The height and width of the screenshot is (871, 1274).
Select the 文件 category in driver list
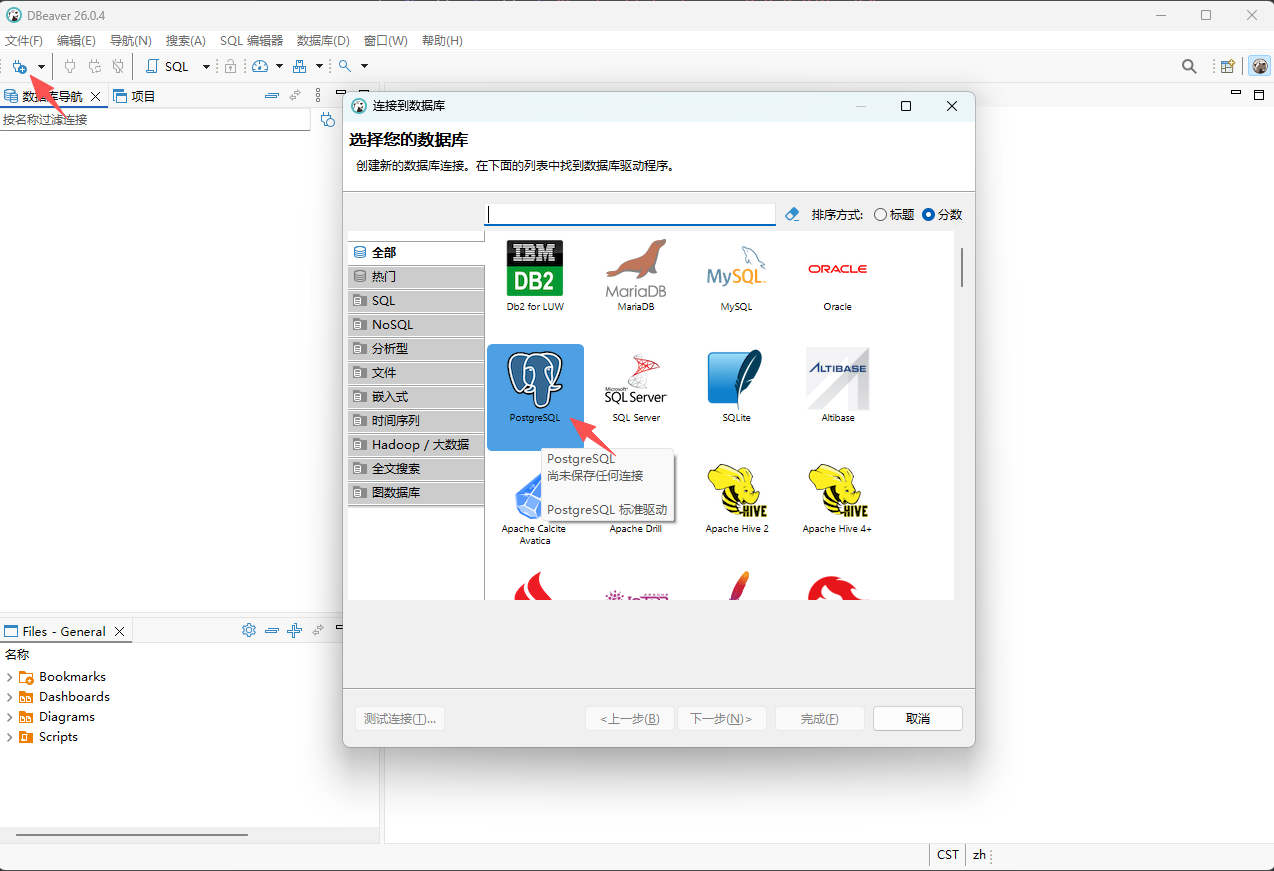pyautogui.click(x=416, y=372)
